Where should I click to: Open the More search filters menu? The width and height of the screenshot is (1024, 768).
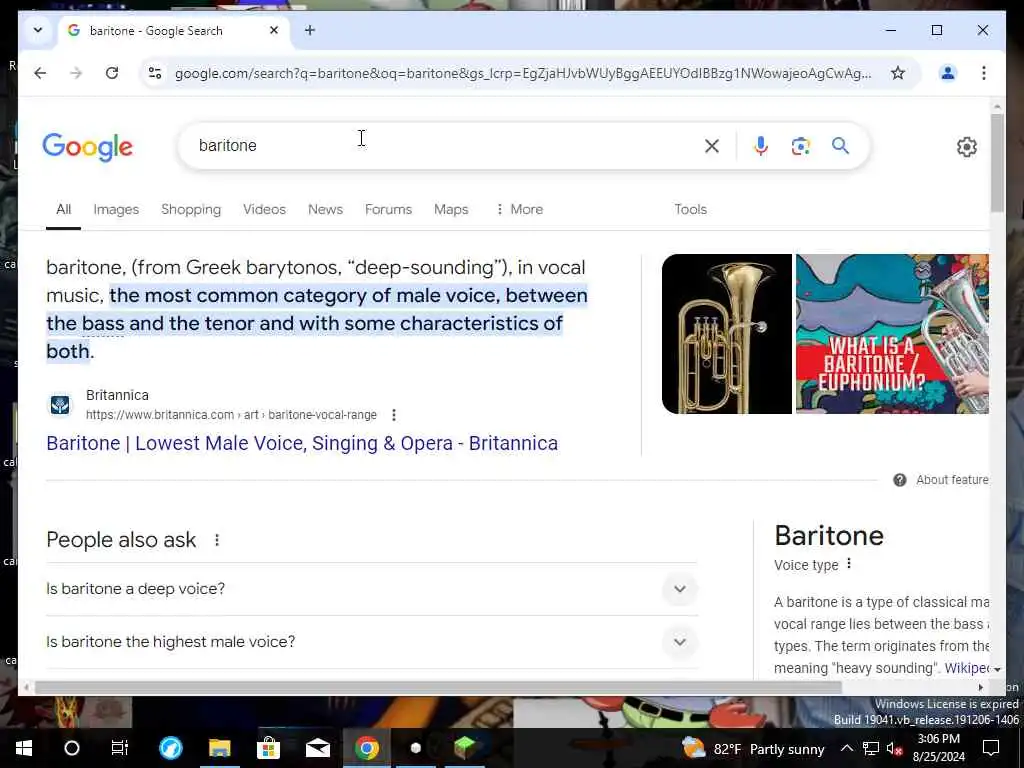click(x=519, y=210)
